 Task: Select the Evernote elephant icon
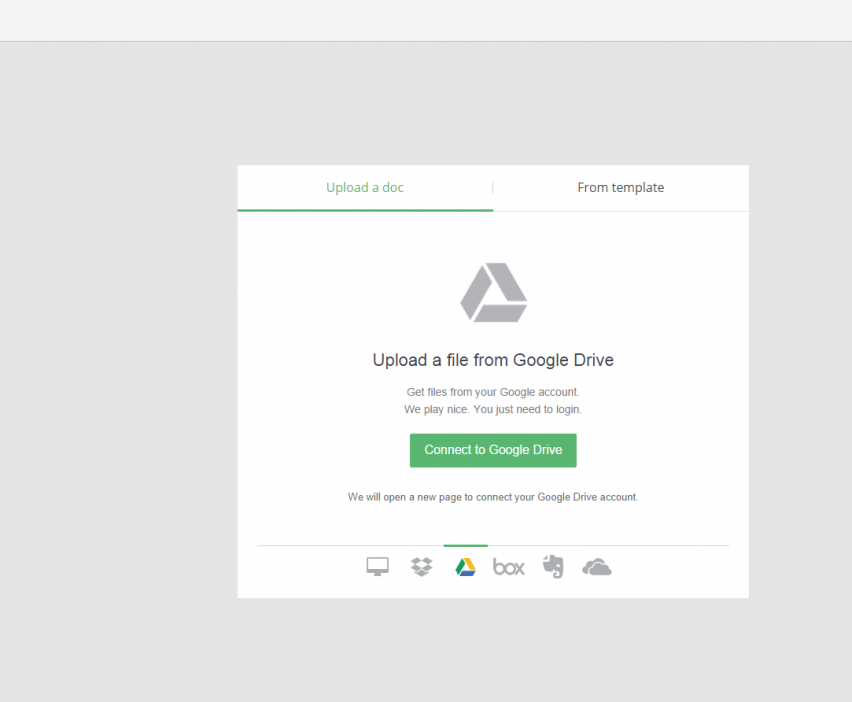tap(553, 567)
